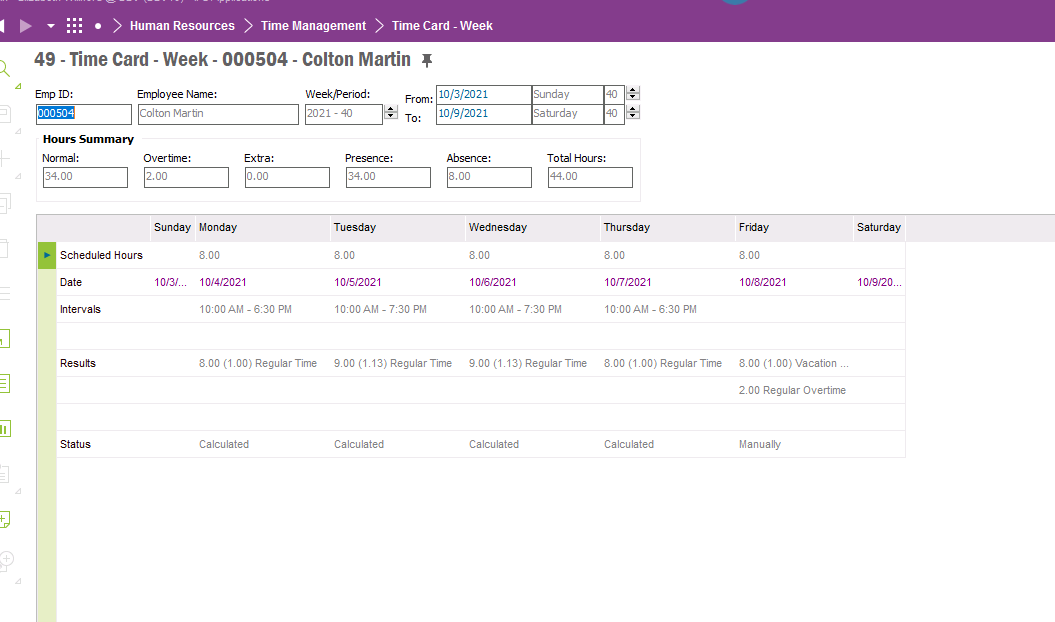Click Thursday interval 10:00 AM - 6:30 PM
This screenshot has width=1055, height=622.
click(x=651, y=310)
